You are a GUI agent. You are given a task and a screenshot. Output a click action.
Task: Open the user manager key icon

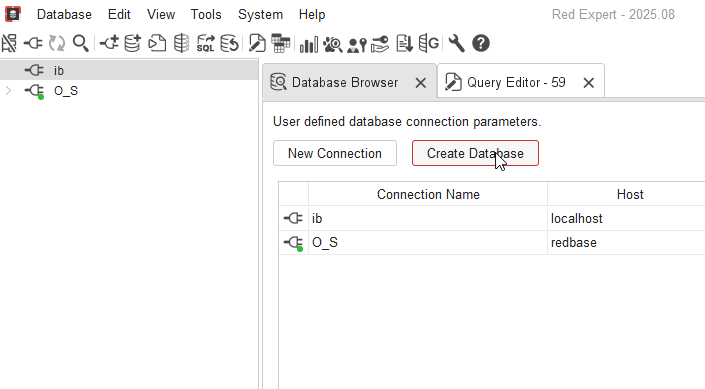(x=357, y=44)
